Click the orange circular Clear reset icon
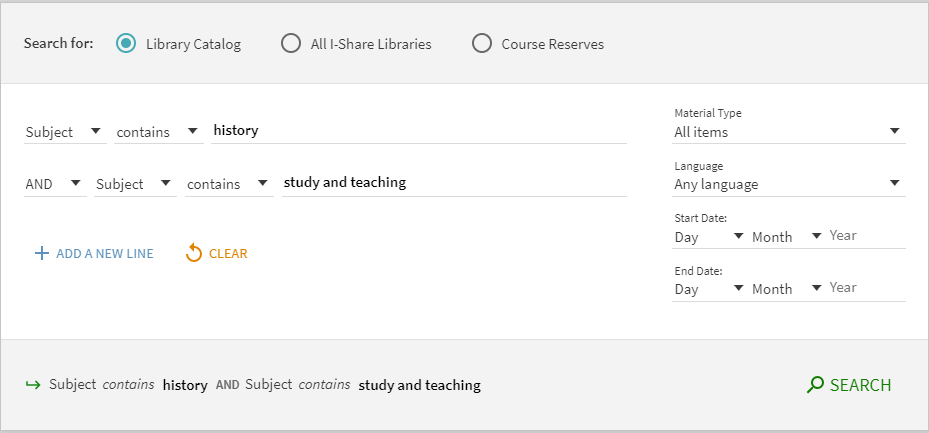 [194, 253]
